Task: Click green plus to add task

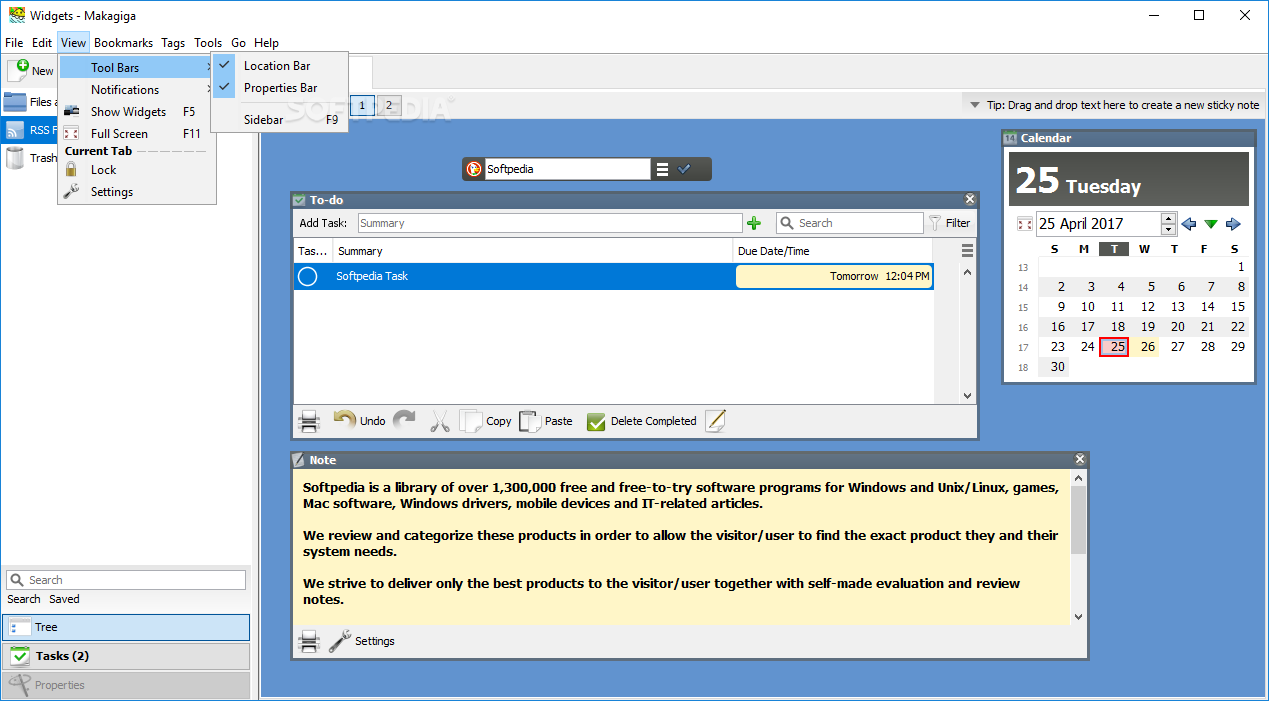Action: pos(754,223)
